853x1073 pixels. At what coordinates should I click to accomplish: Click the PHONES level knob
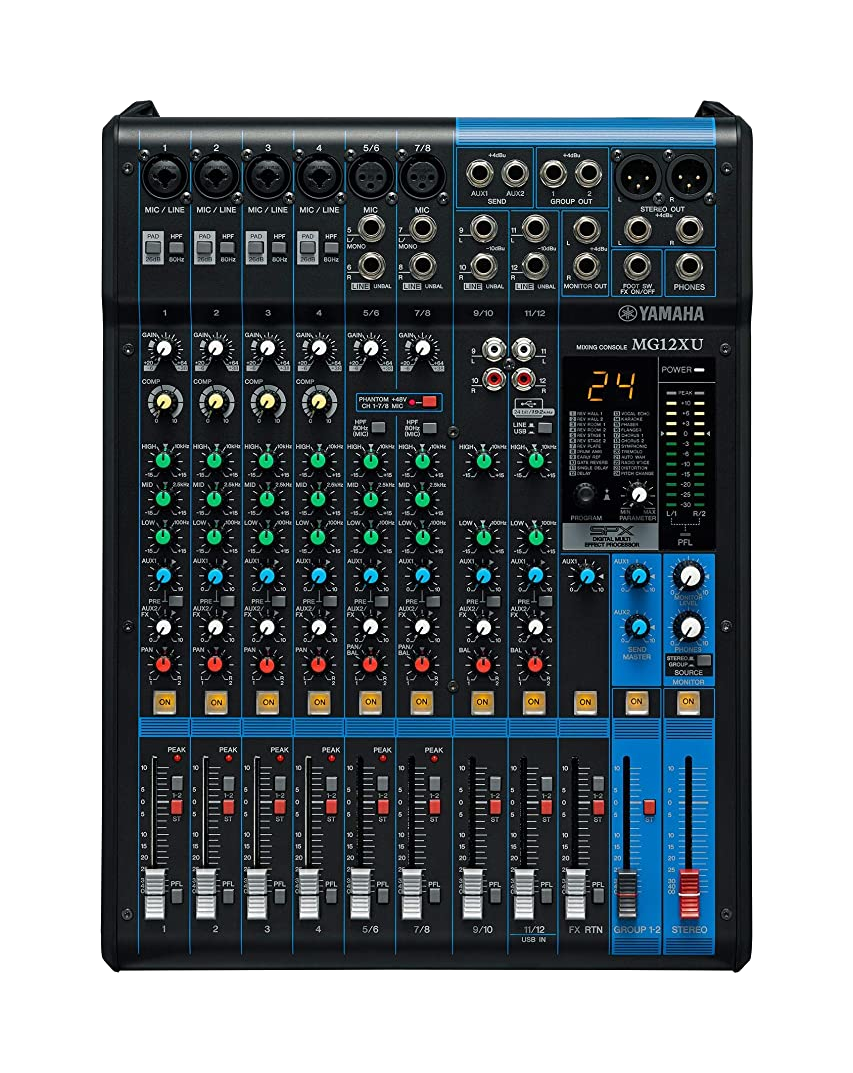pyautogui.click(x=690, y=626)
